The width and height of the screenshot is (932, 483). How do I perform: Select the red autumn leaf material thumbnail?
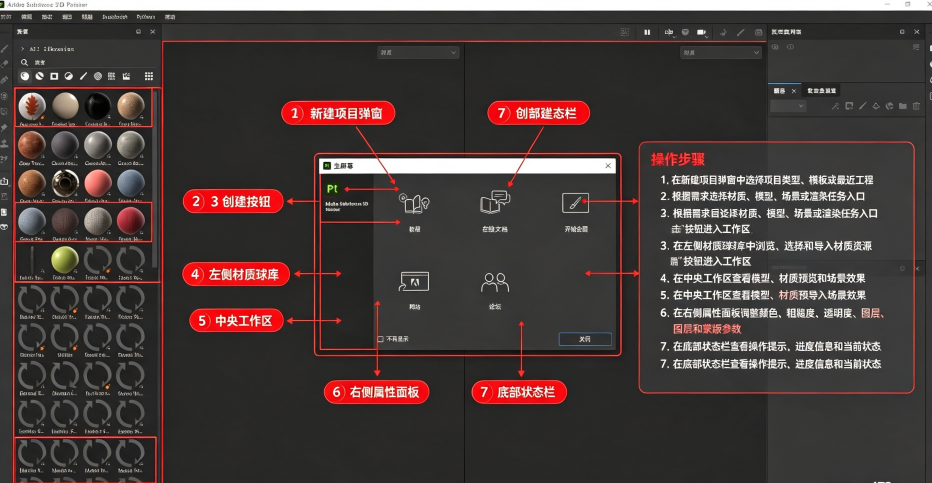pyautogui.click(x=32, y=106)
